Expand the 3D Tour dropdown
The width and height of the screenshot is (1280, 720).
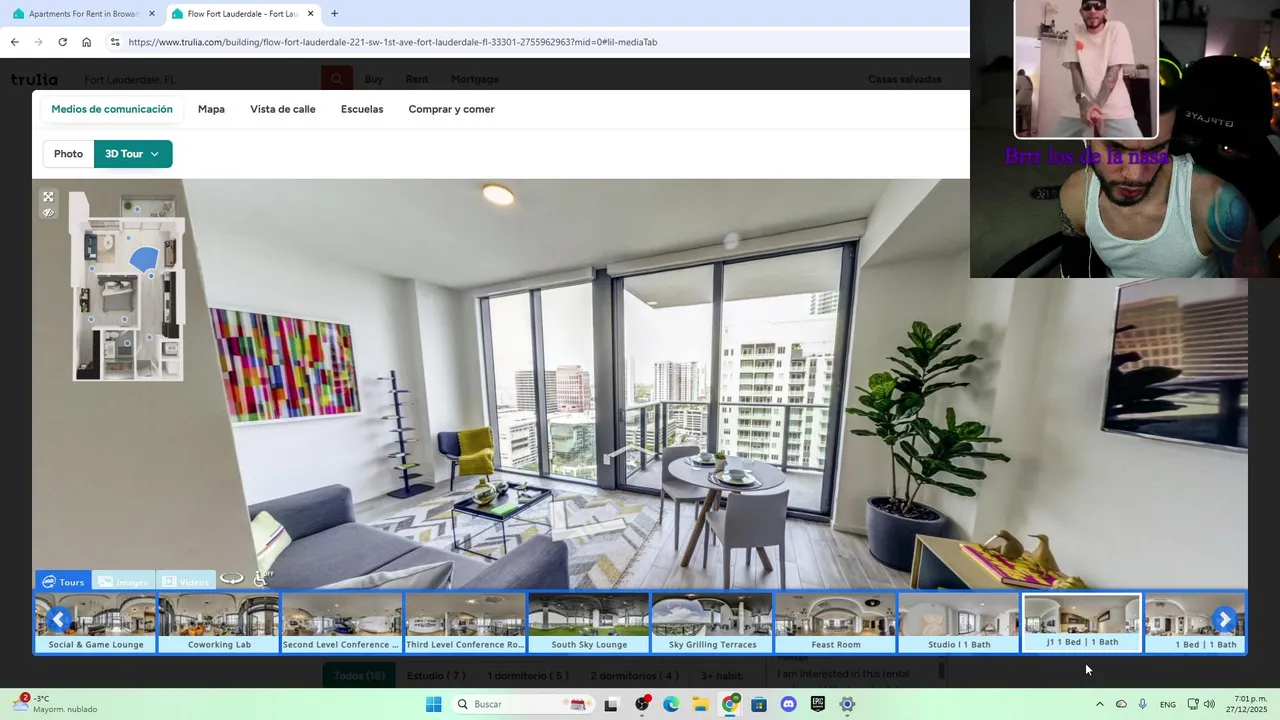(133, 154)
